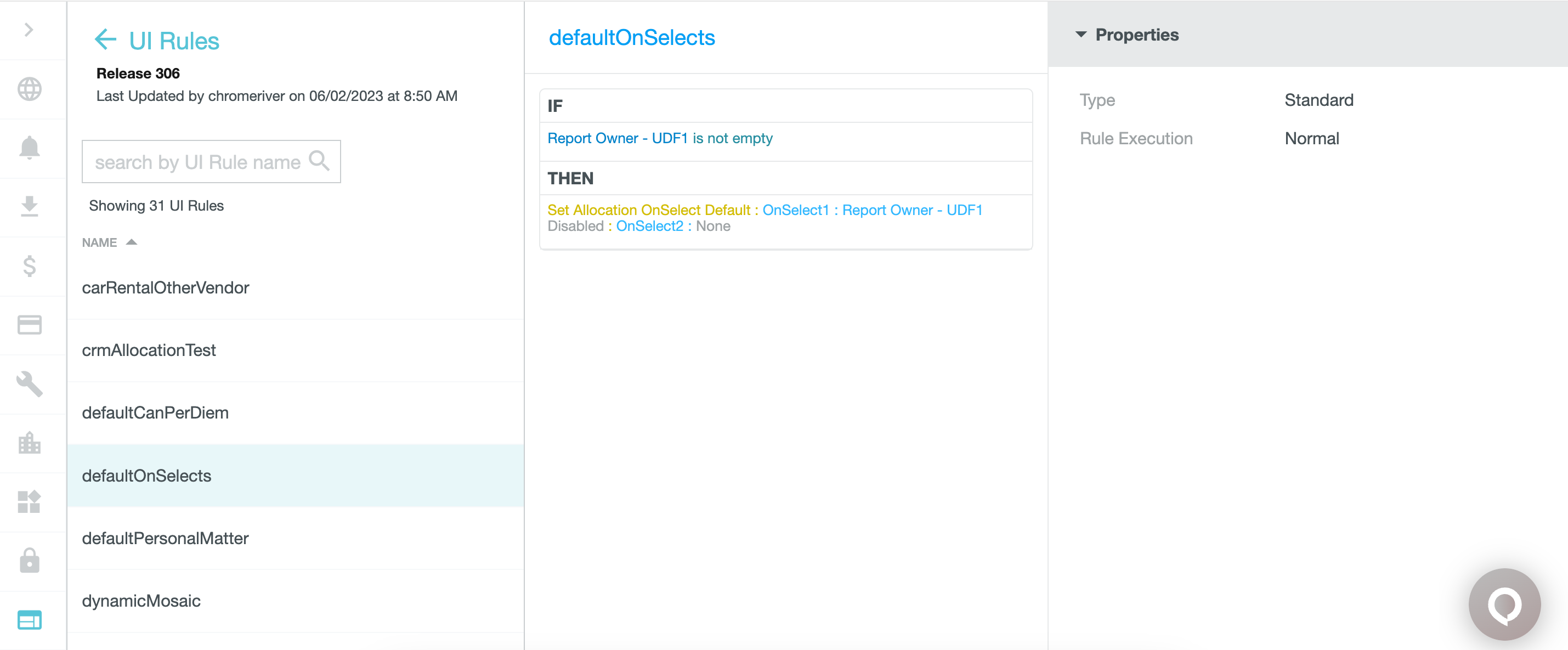The height and width of the screenshot is (650, 1568).
Task: Click the download arrow sidebar icon
Action: coord(29,207)
